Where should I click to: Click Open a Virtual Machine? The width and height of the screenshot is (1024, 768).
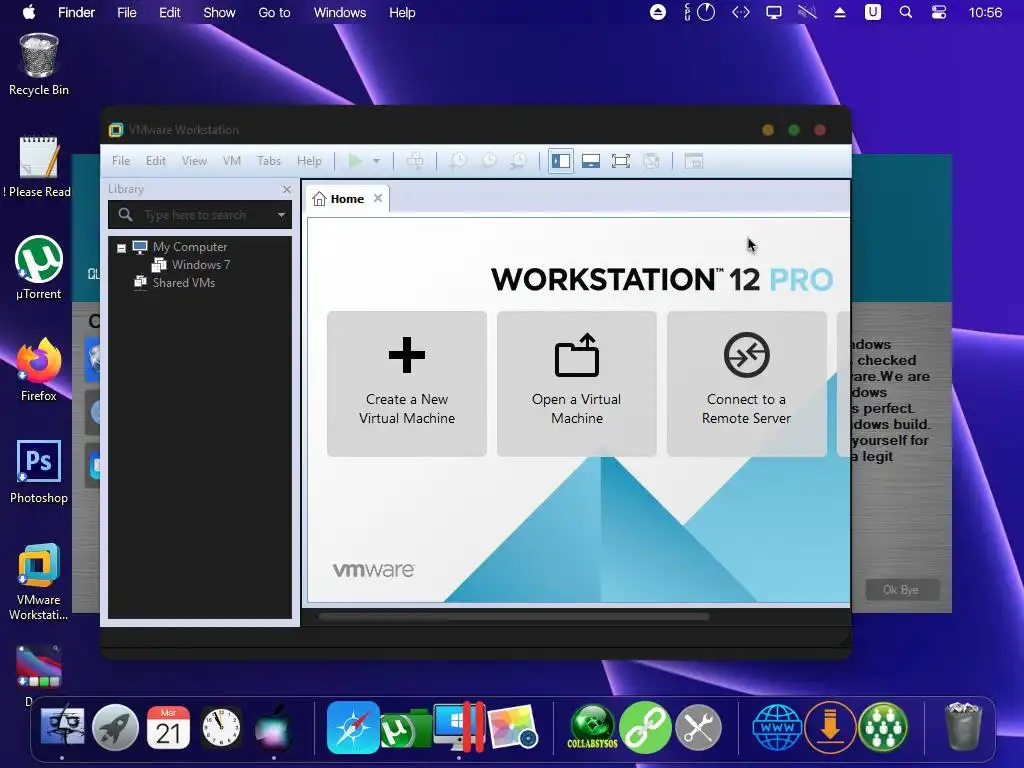pyautogui.click(x=577, y=384)
